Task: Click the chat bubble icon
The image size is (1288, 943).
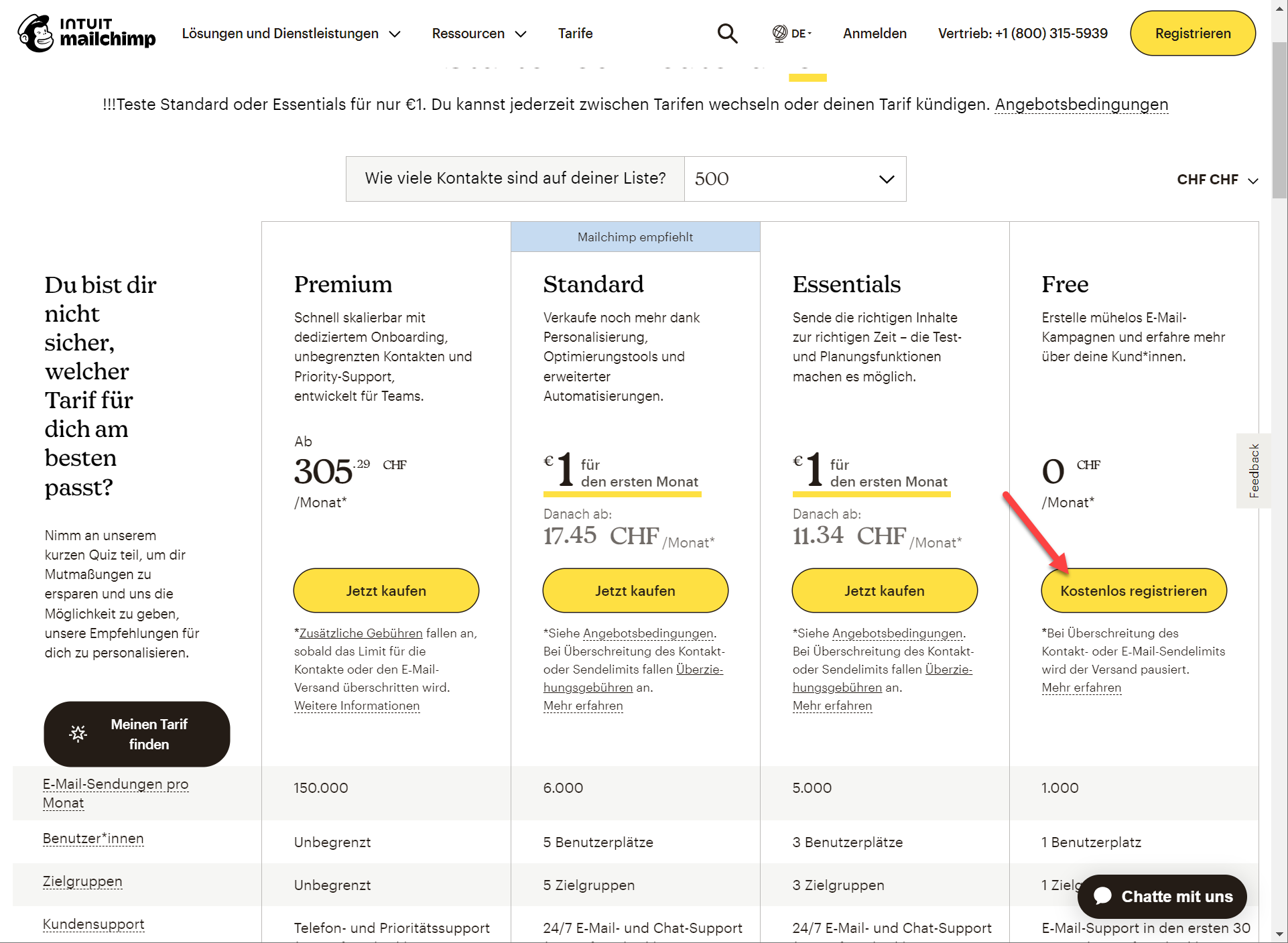Action: click(x=1103, y=896)
